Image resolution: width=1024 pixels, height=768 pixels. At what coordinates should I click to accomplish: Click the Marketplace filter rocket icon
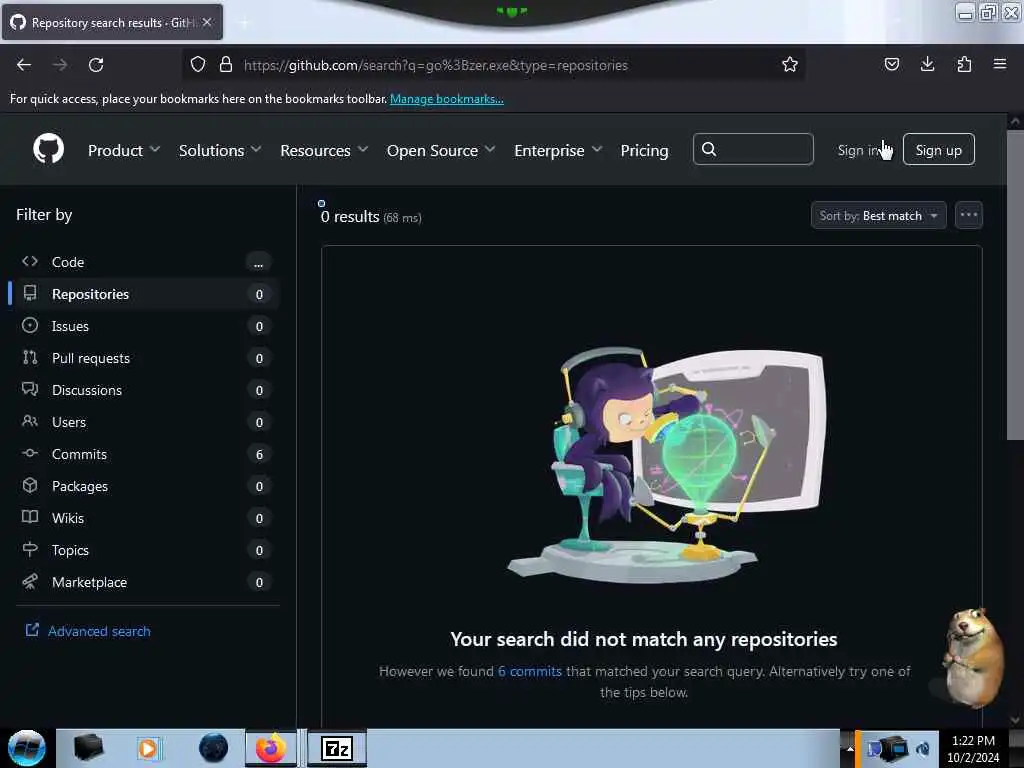(29, 581)
